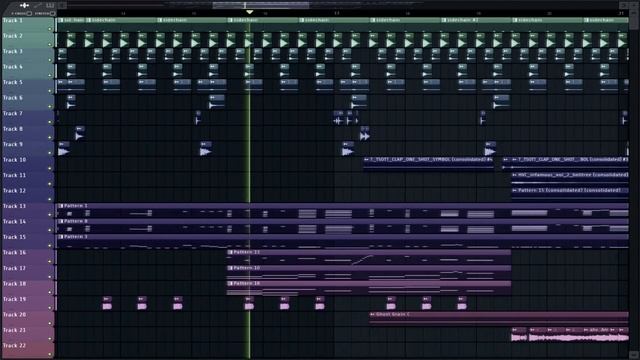Viewport: 640px width, 360px height.
Task: Select the first audio clip on Track 8
Action: tap(80, 133)
